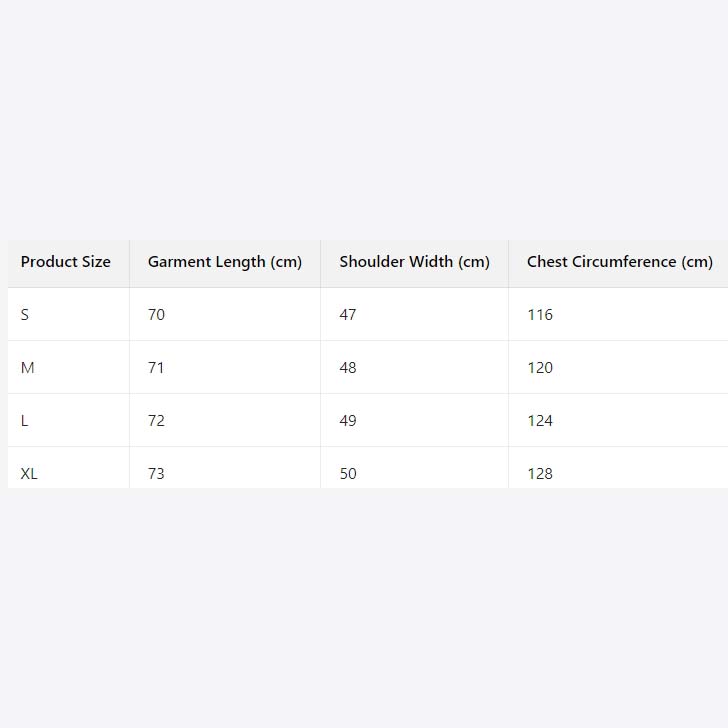The width and height of the screenshot is (728, 728).
Task: Select the L size cell
Action: (x=25, y=421)
